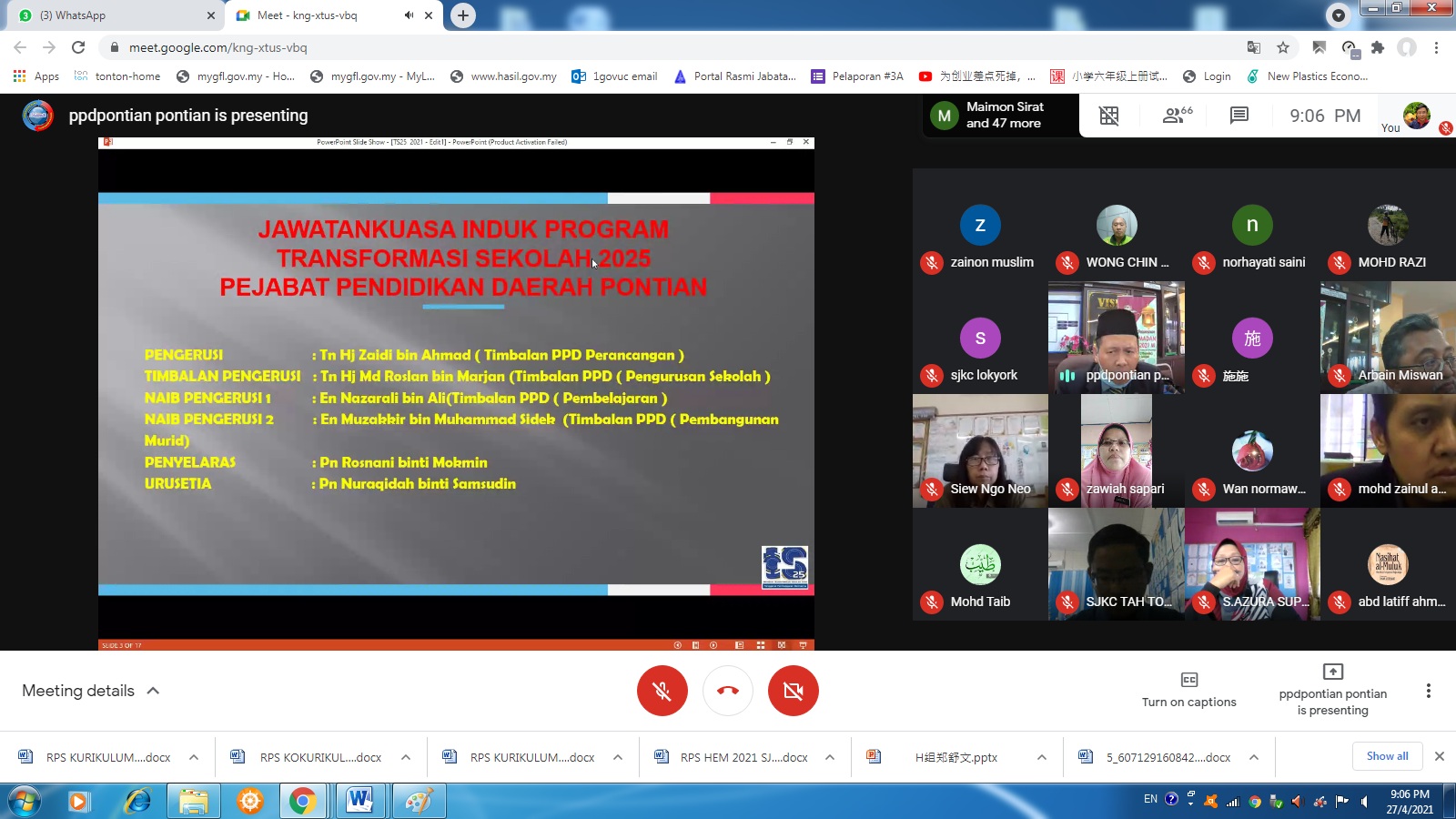
Task: Collapse the Meeting details panel
Action: (x=154, y=691)
